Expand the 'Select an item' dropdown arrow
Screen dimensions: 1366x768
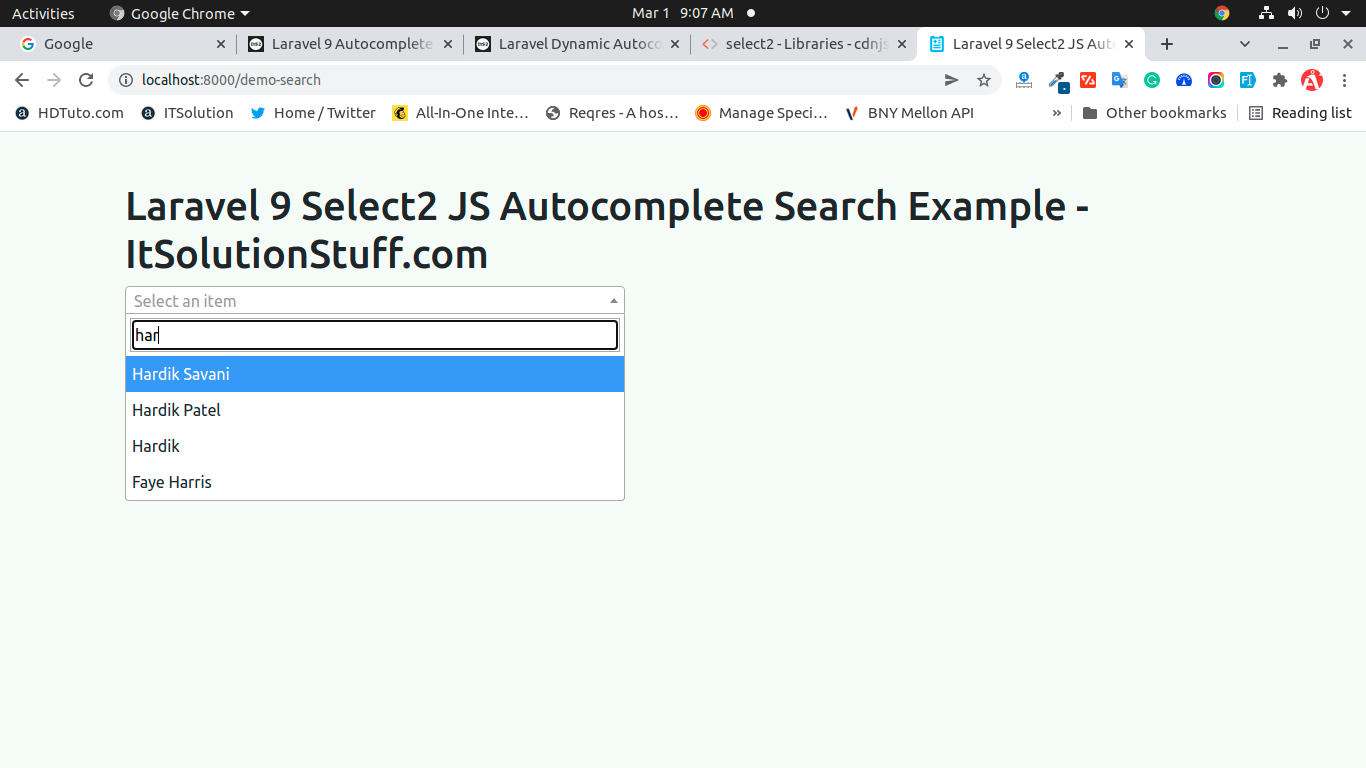coord(613,301)
